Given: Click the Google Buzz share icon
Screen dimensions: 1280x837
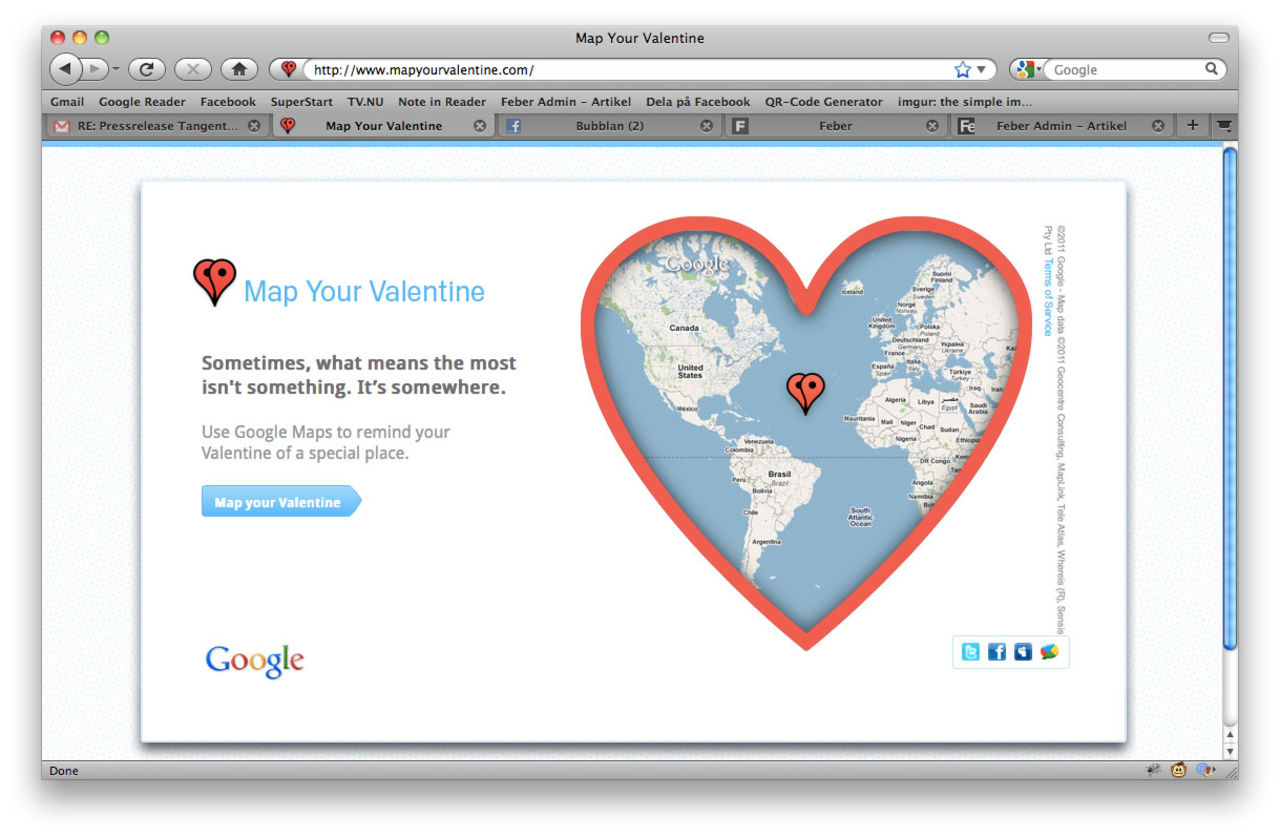Looking at the screenshot, I should 1049,652.
